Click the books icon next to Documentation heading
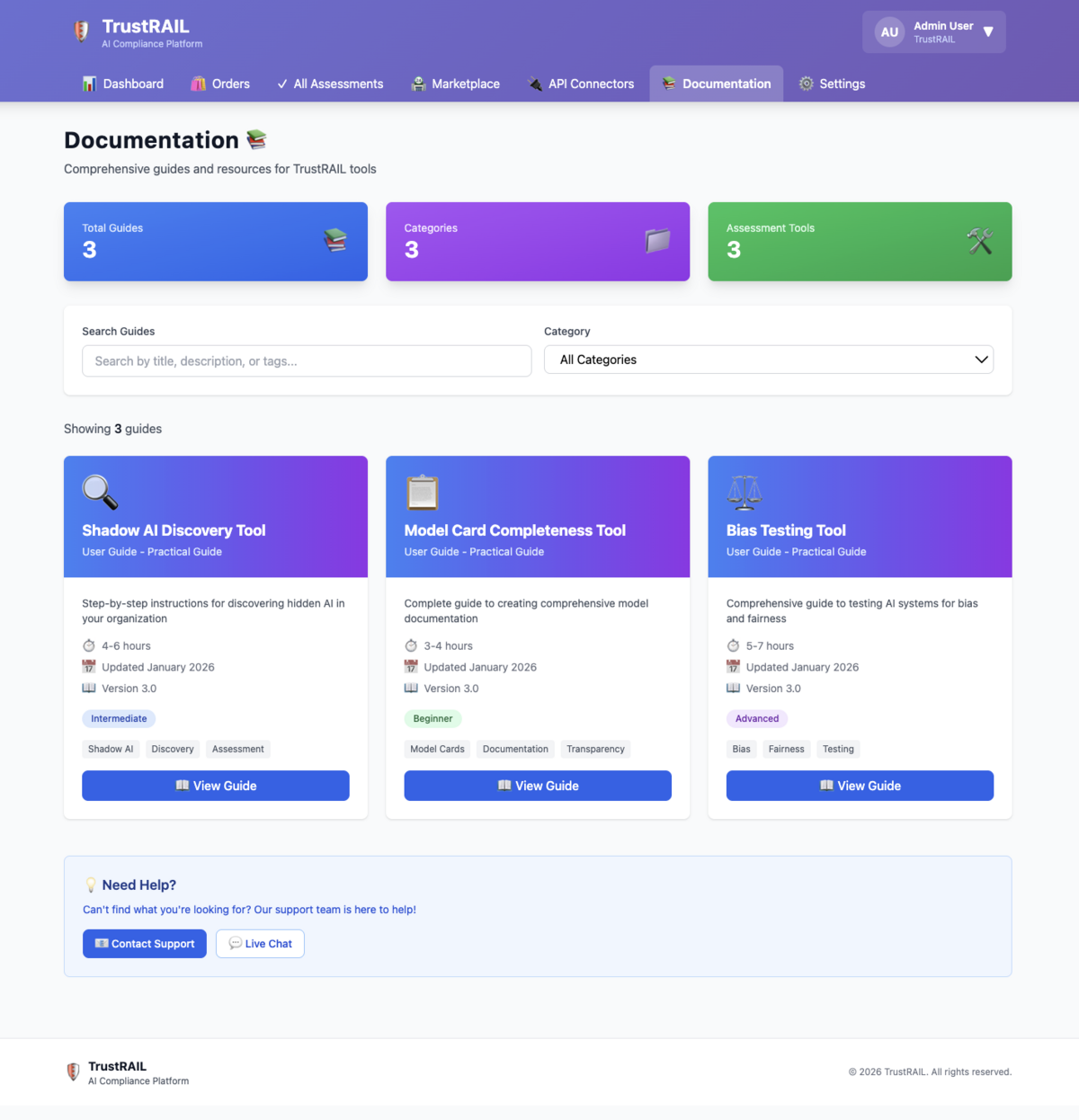This screenshot has width=1079, height=1120. (x=256, y=139)
